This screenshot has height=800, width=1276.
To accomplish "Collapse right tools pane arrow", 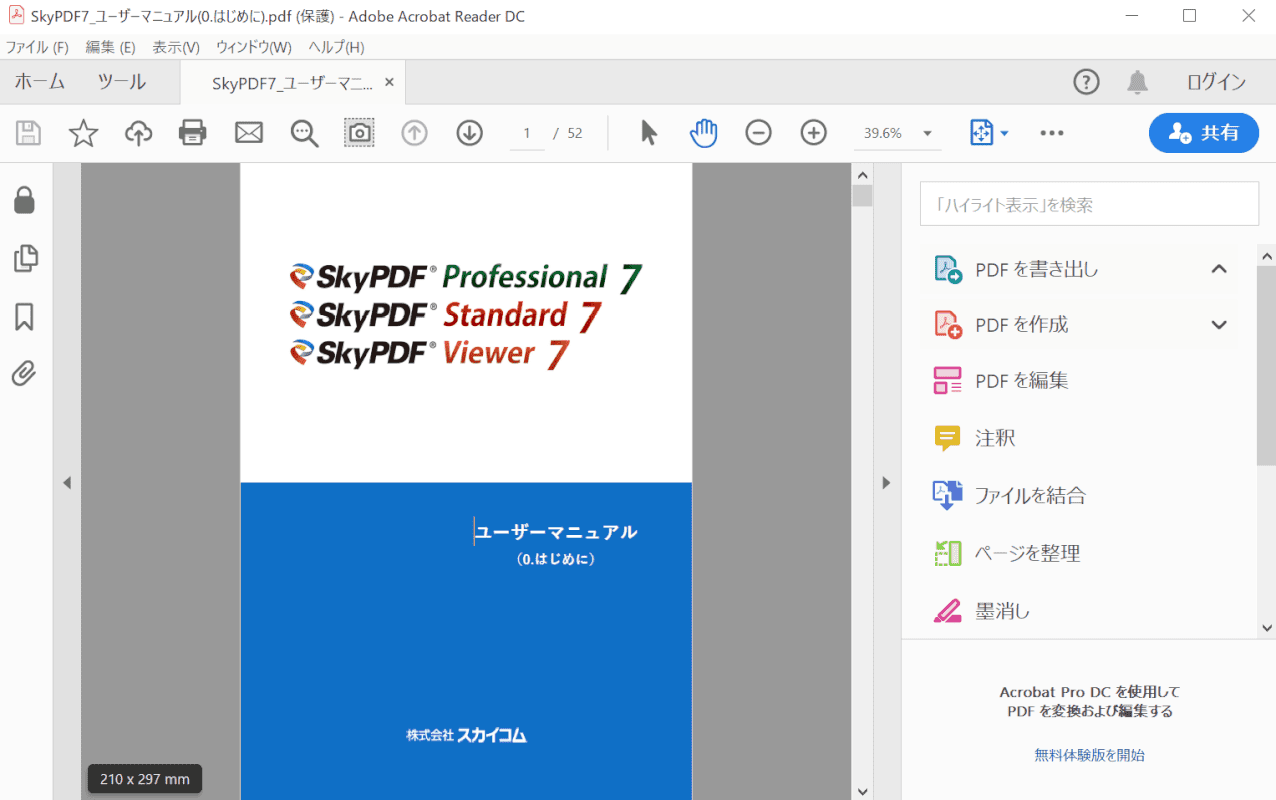I will pyautogui.click(x=885, y=483).
